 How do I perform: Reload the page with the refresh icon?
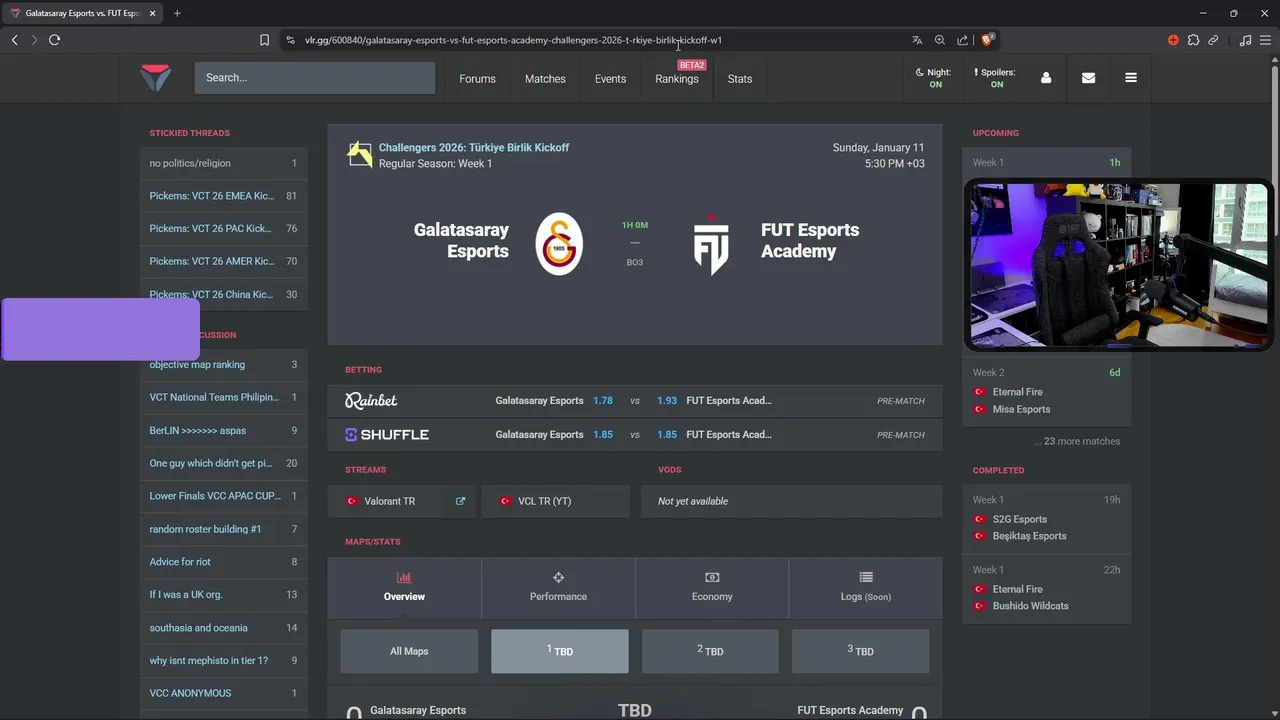point(54,40)
